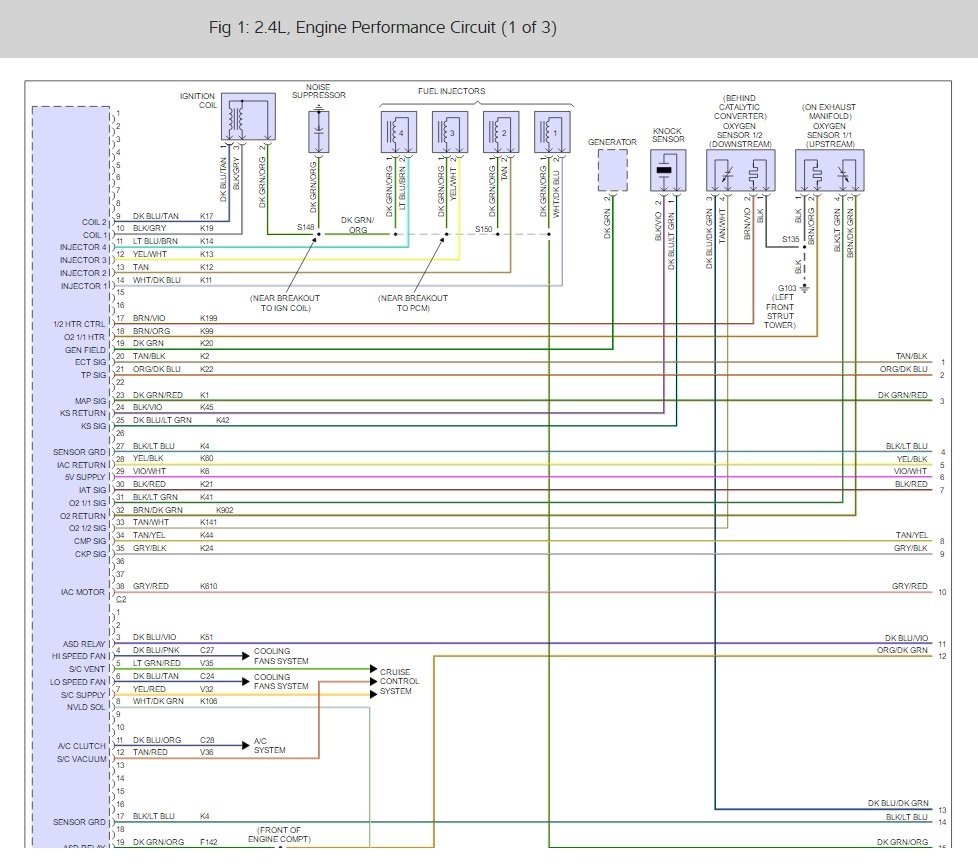Click 'DK GRN/RED K1' wire label at PCM
The image size is (978, 866).
point(171,395)
